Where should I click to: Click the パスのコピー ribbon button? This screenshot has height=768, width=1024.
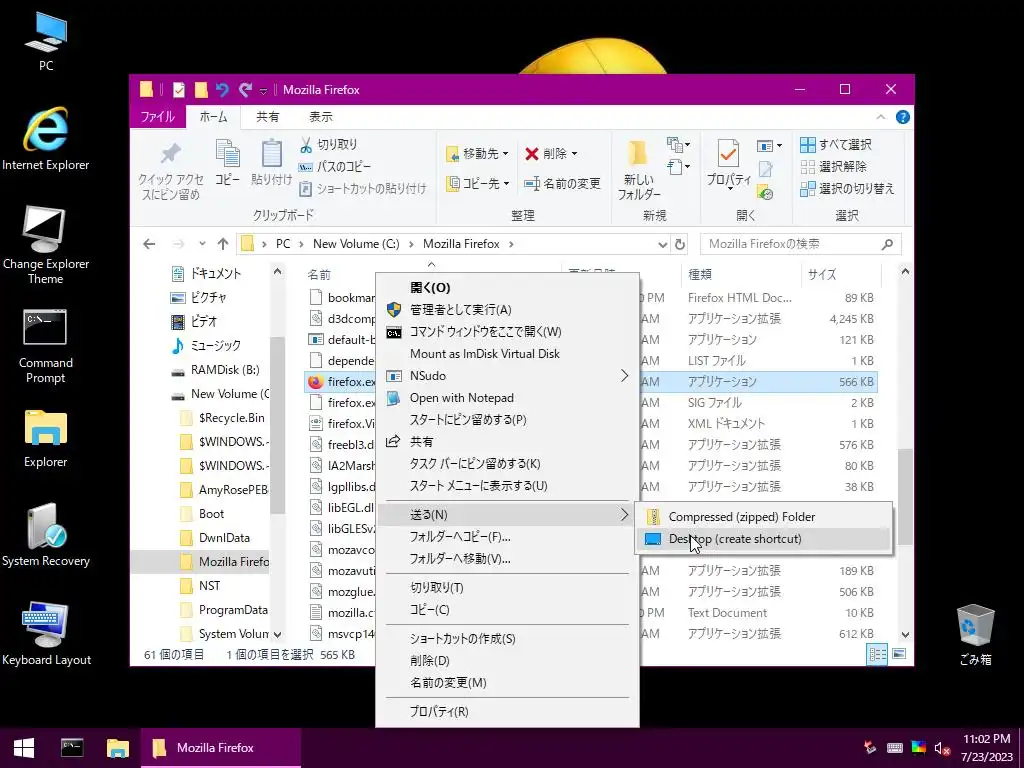click(x=335, y=167)
